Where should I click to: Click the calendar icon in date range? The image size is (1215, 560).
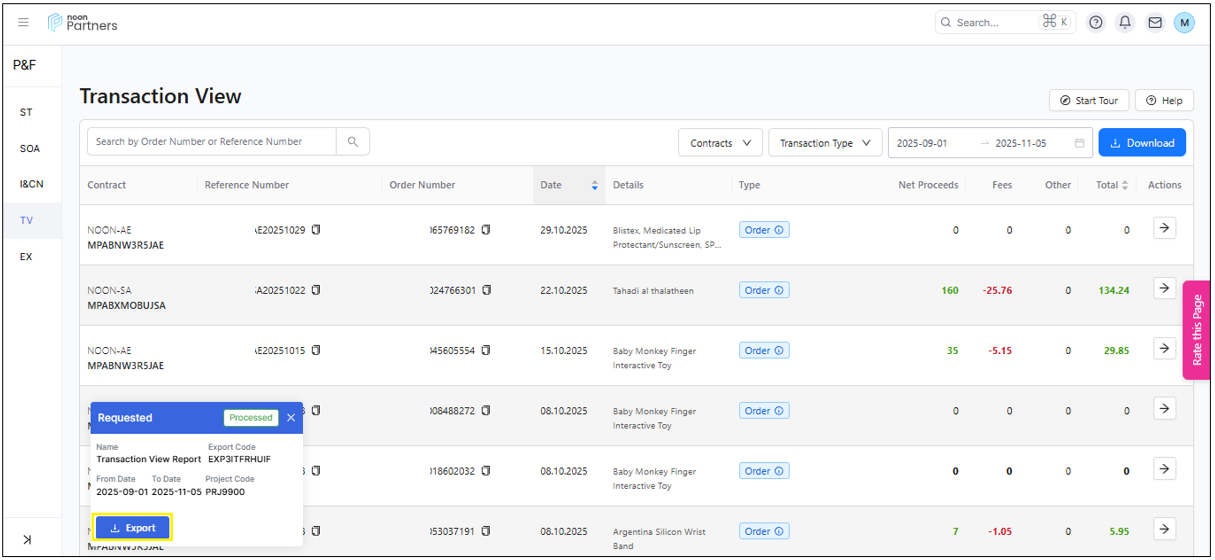point(1079,143)
